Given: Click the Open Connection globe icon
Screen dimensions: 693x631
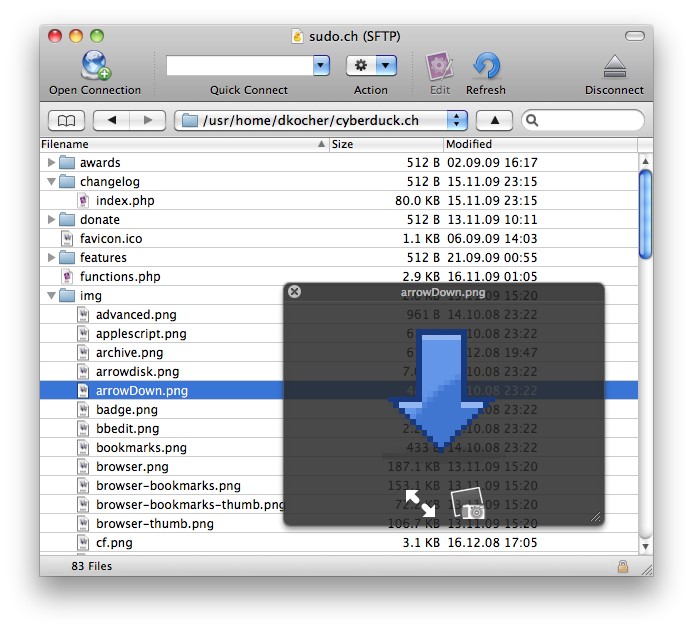Looking at the screenshot, I should tap(95, 66).
